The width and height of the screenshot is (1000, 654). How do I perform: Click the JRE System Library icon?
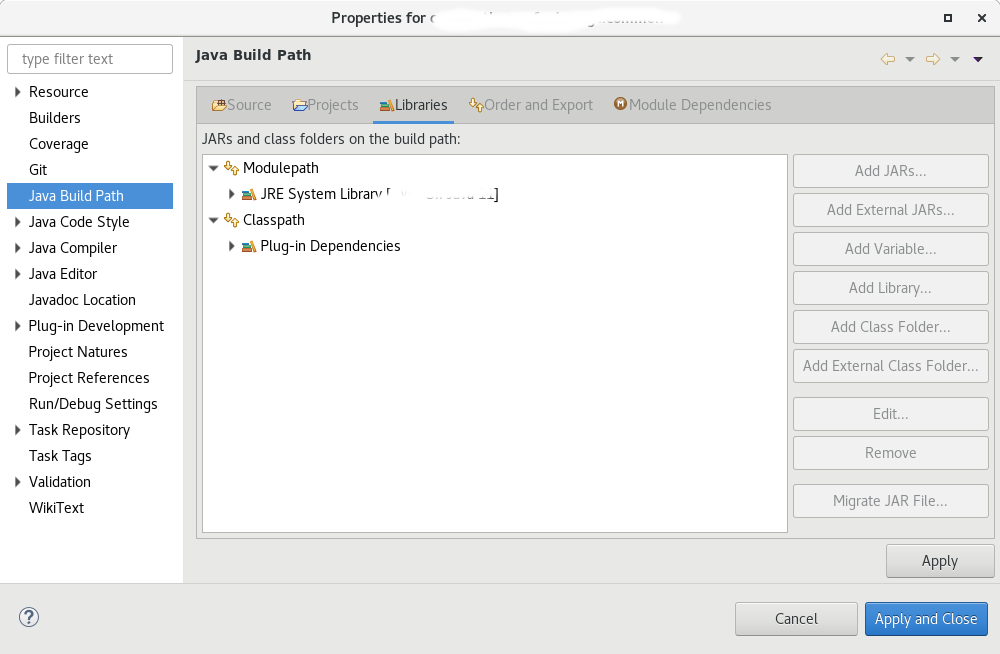coord(249,194)
